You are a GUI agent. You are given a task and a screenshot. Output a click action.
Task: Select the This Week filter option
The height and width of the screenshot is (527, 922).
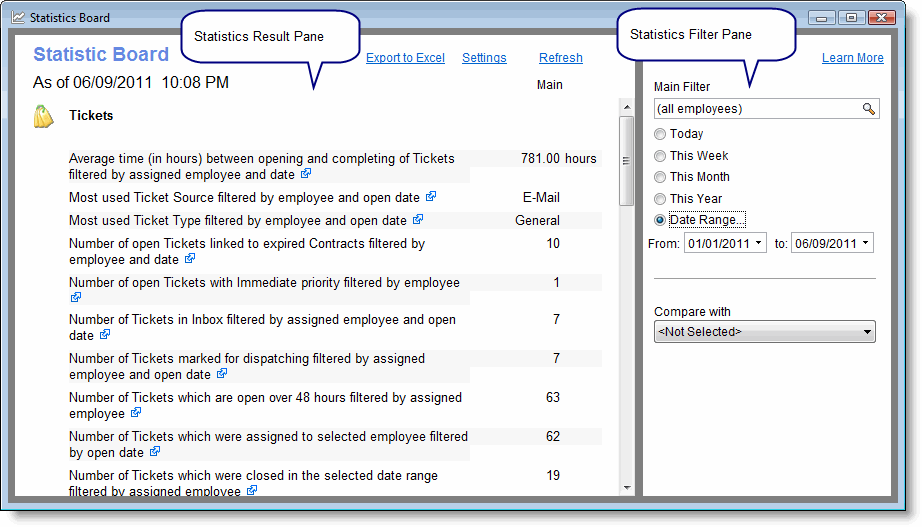point(660,156)
